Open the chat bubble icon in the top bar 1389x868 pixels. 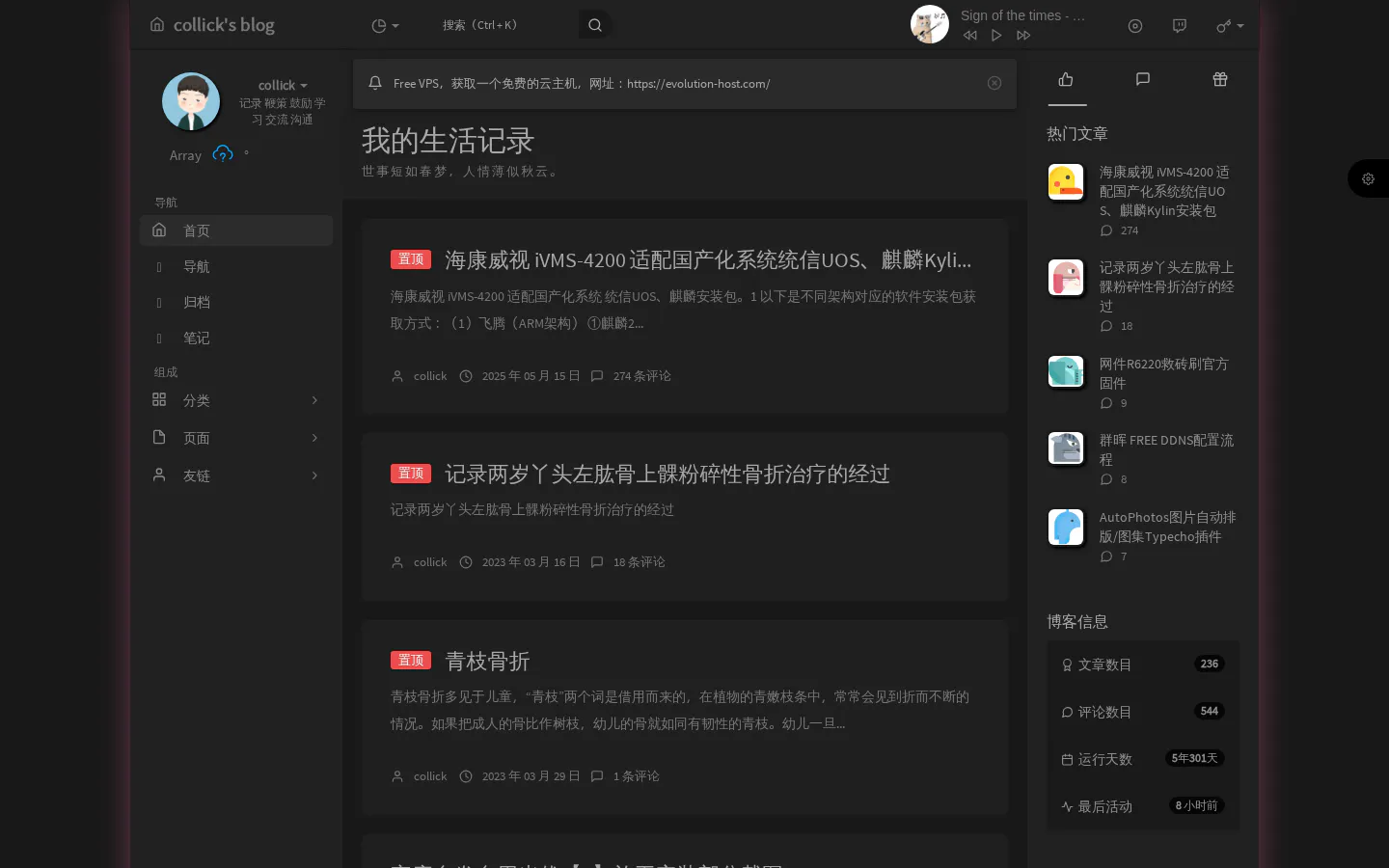(1180, 26)
